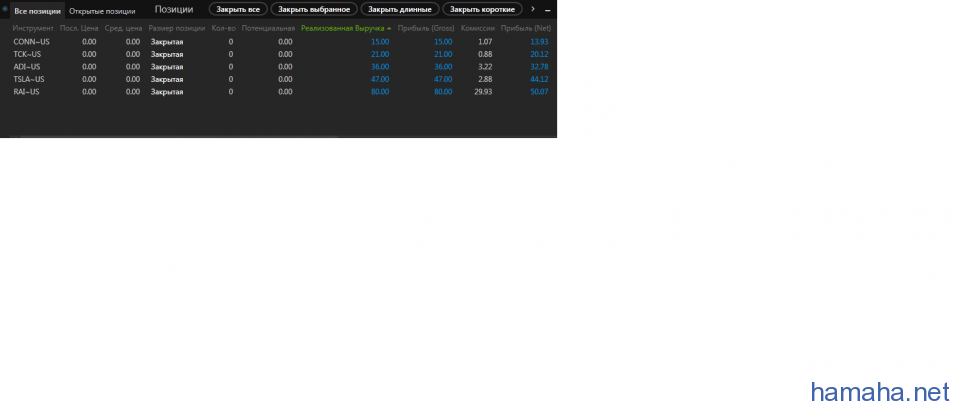960x403 pixels.
Task: Click Закрыть короткие button
Action: point(482,9)
